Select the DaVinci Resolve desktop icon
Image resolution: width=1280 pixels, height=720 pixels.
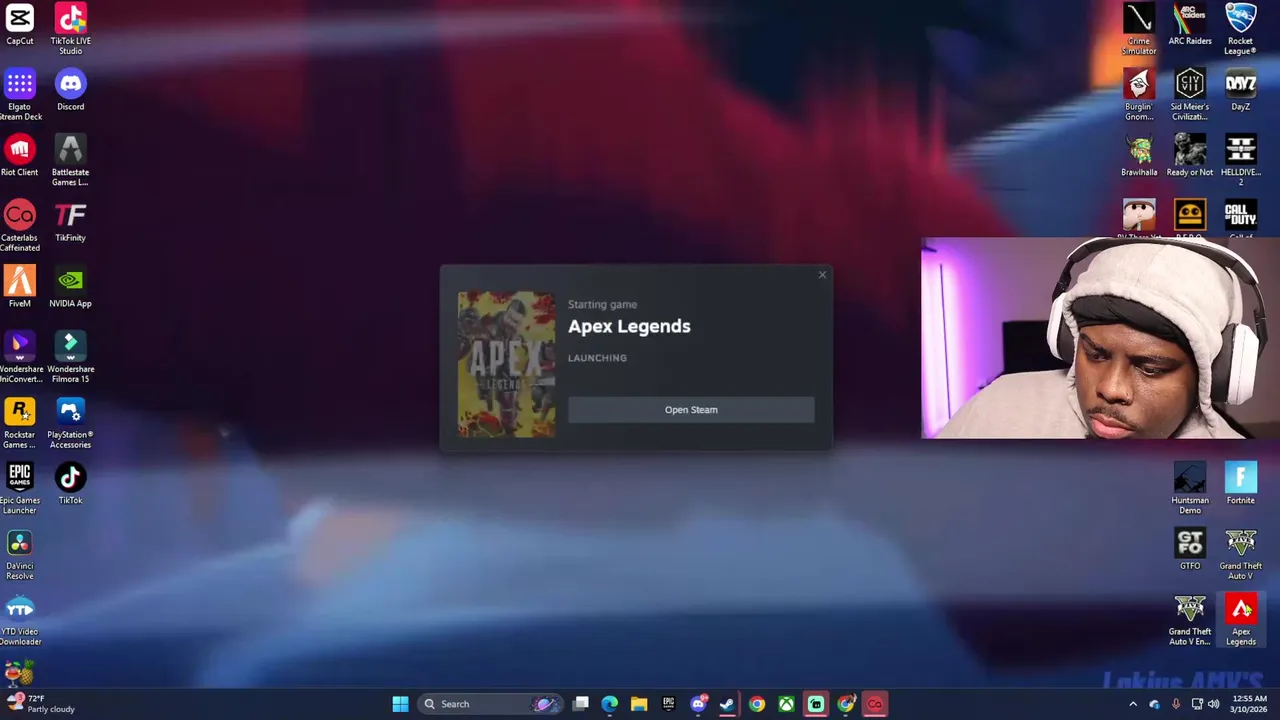(x=20, y=555)
